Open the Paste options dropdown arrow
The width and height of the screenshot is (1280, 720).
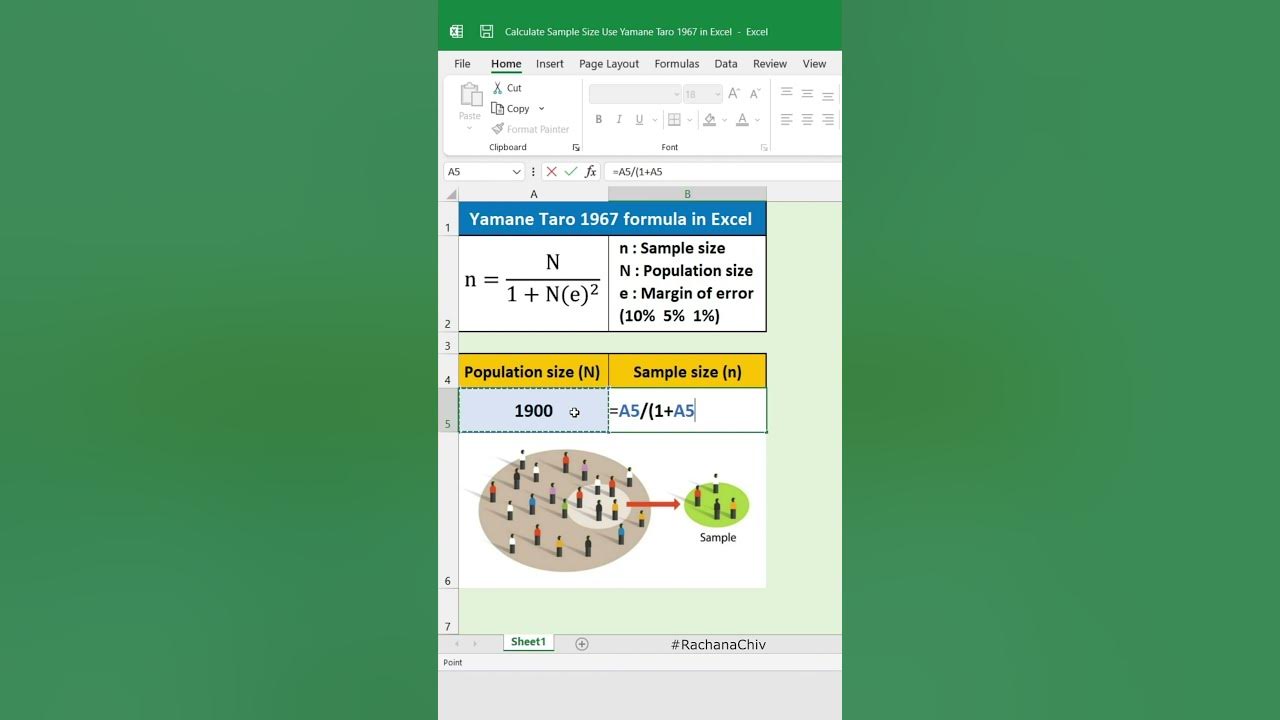pyautogui.click(x=470, y=128)
